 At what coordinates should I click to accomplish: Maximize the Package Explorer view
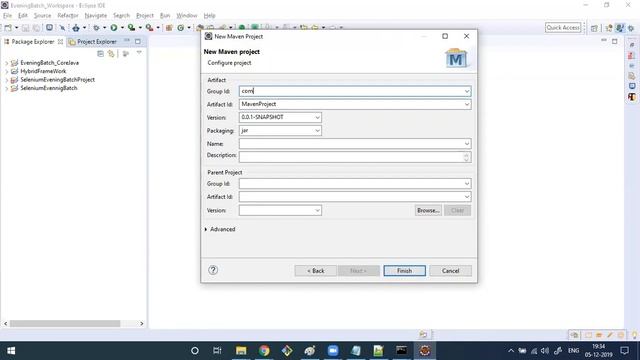pos(138,41)
